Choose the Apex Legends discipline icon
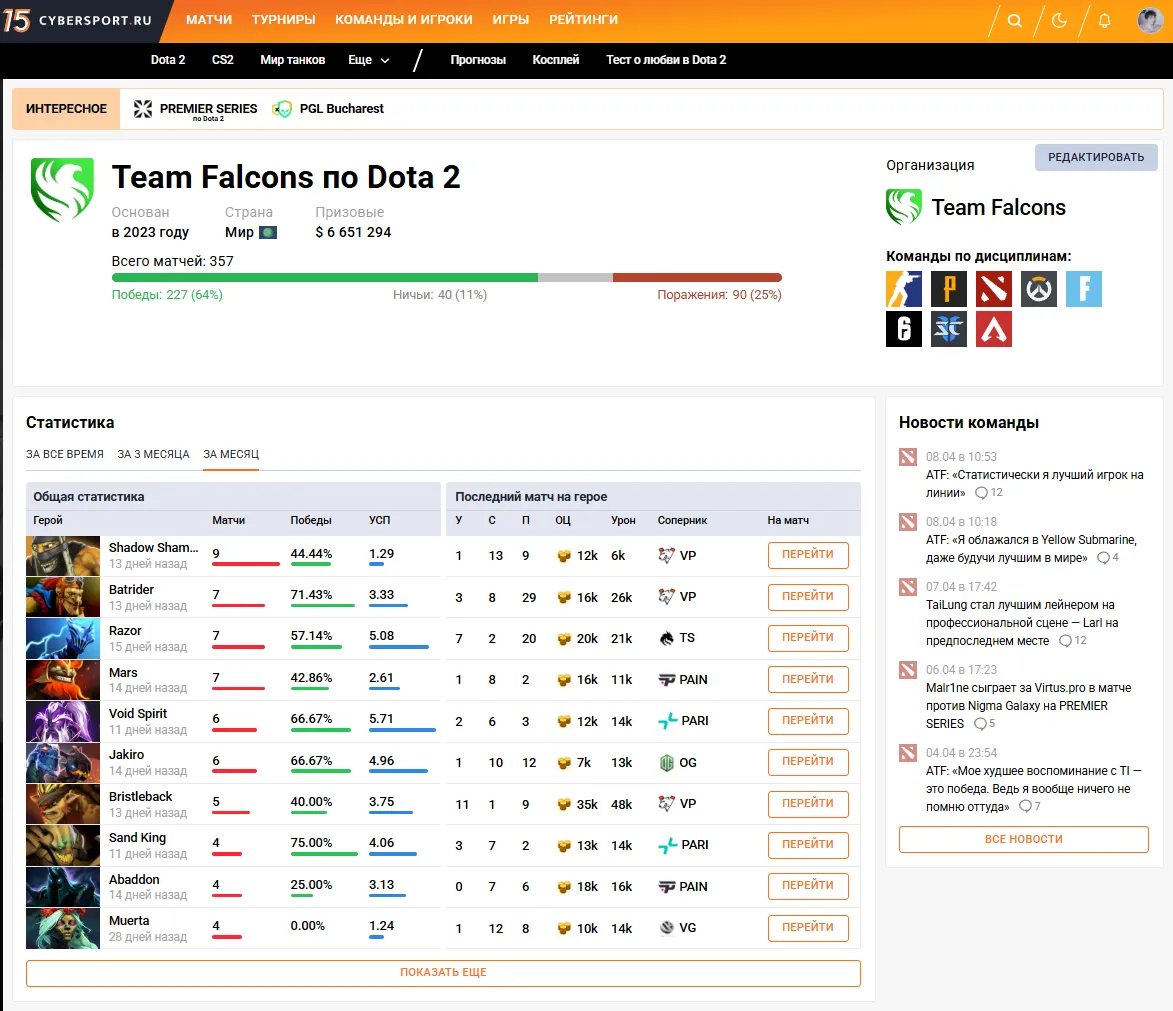 point(994,329)
